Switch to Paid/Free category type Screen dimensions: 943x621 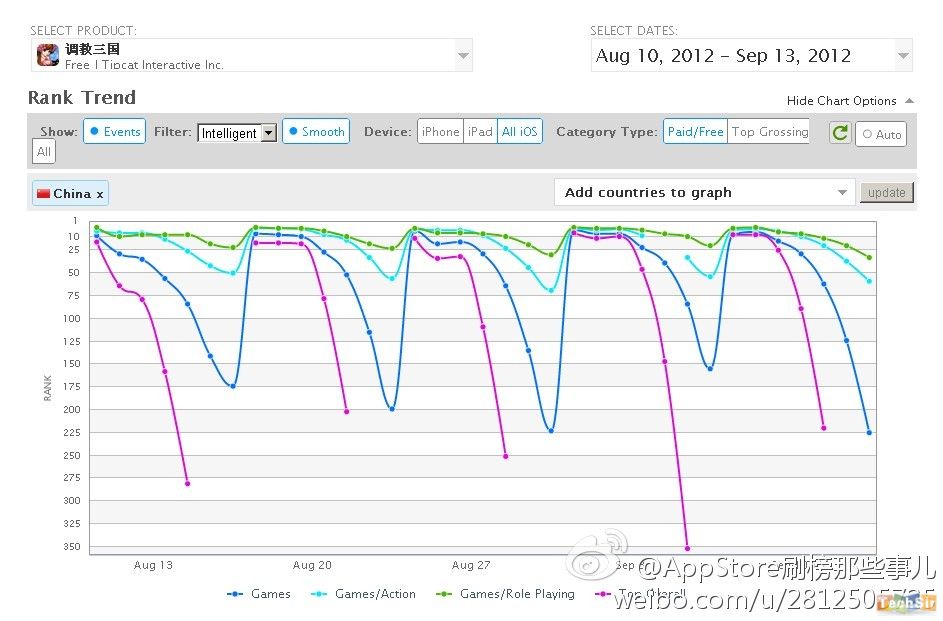pyautogui.click(x=695, y=132)
